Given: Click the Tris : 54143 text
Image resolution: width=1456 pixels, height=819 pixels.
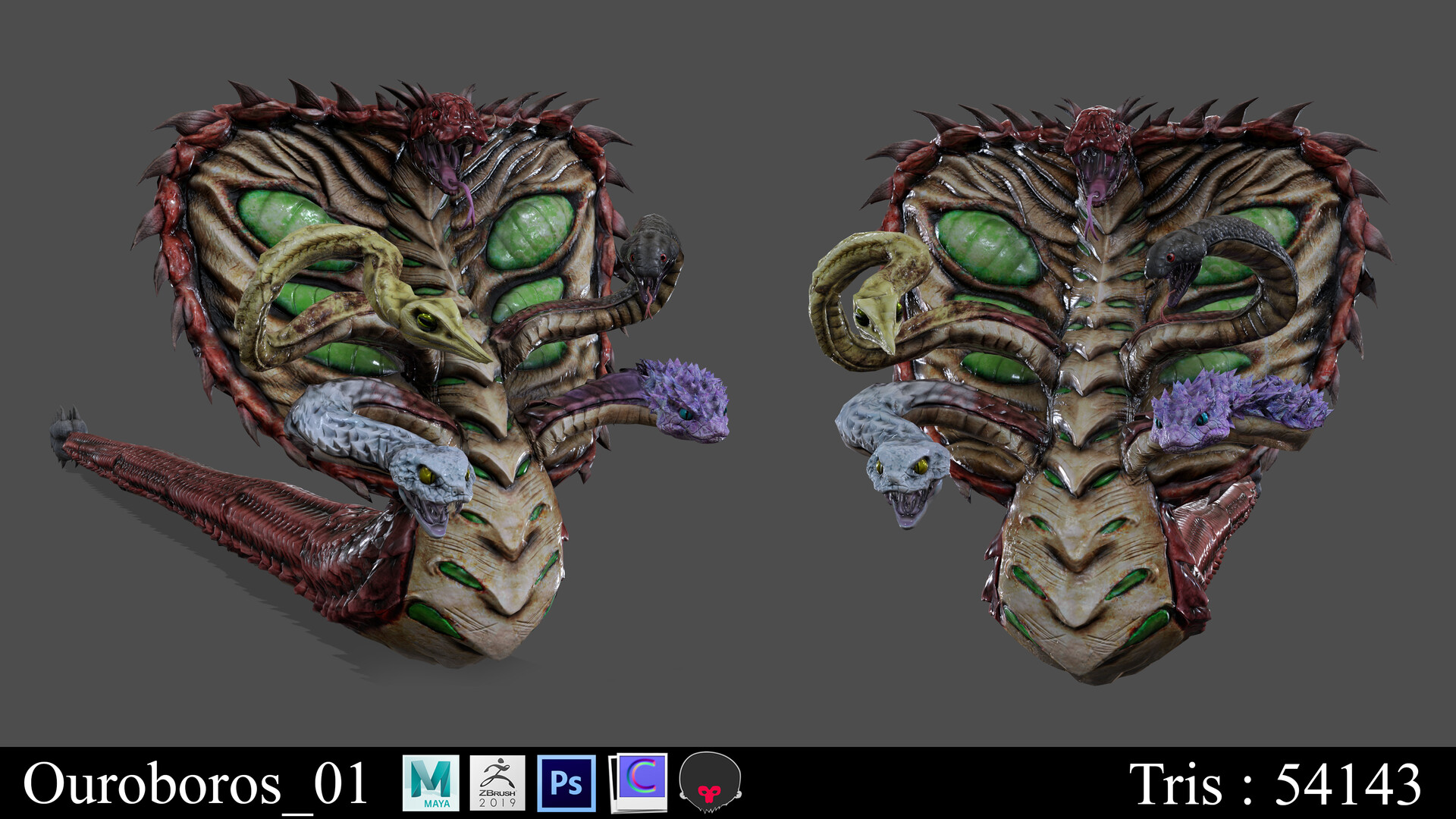Looking at the screenshot, I should point(1275,784).
